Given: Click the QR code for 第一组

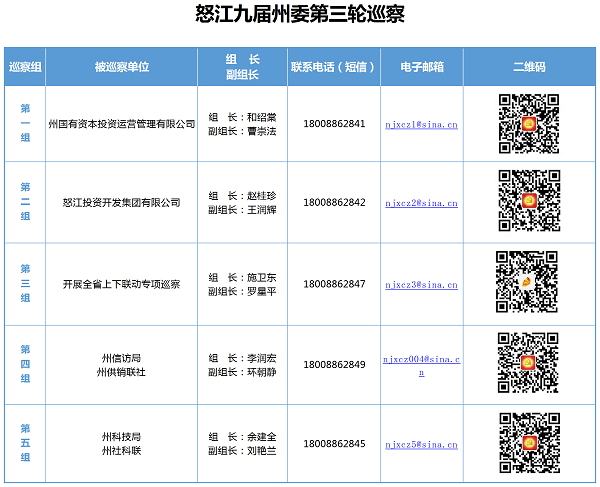Looking at the screenshot, I should (x=528, y=124).
